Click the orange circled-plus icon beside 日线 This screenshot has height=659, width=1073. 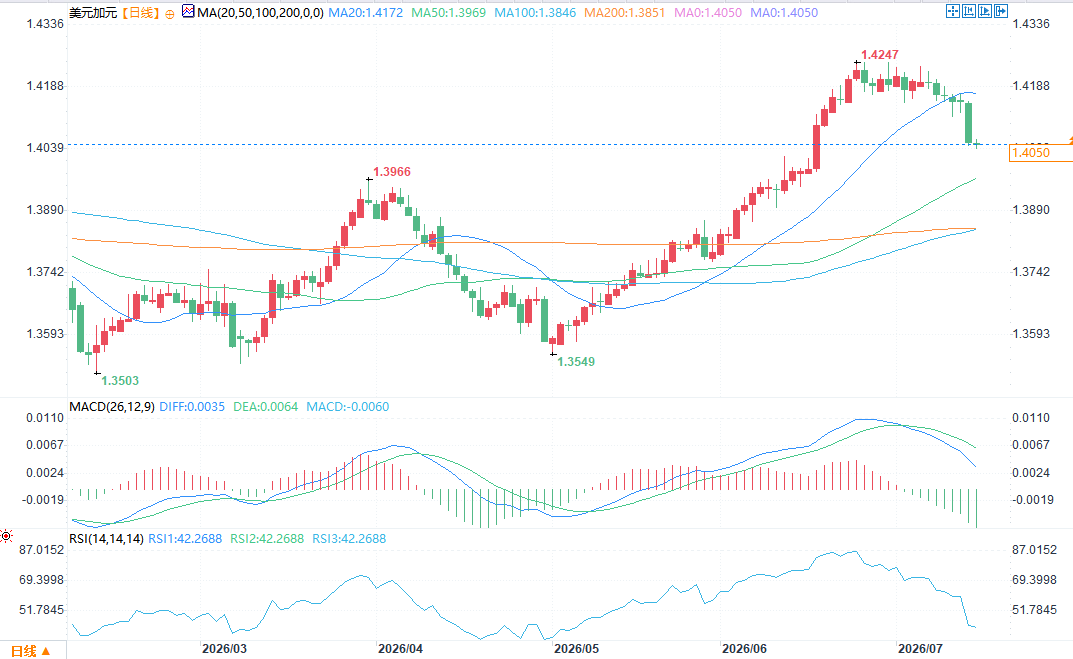[x=170, y=13]
